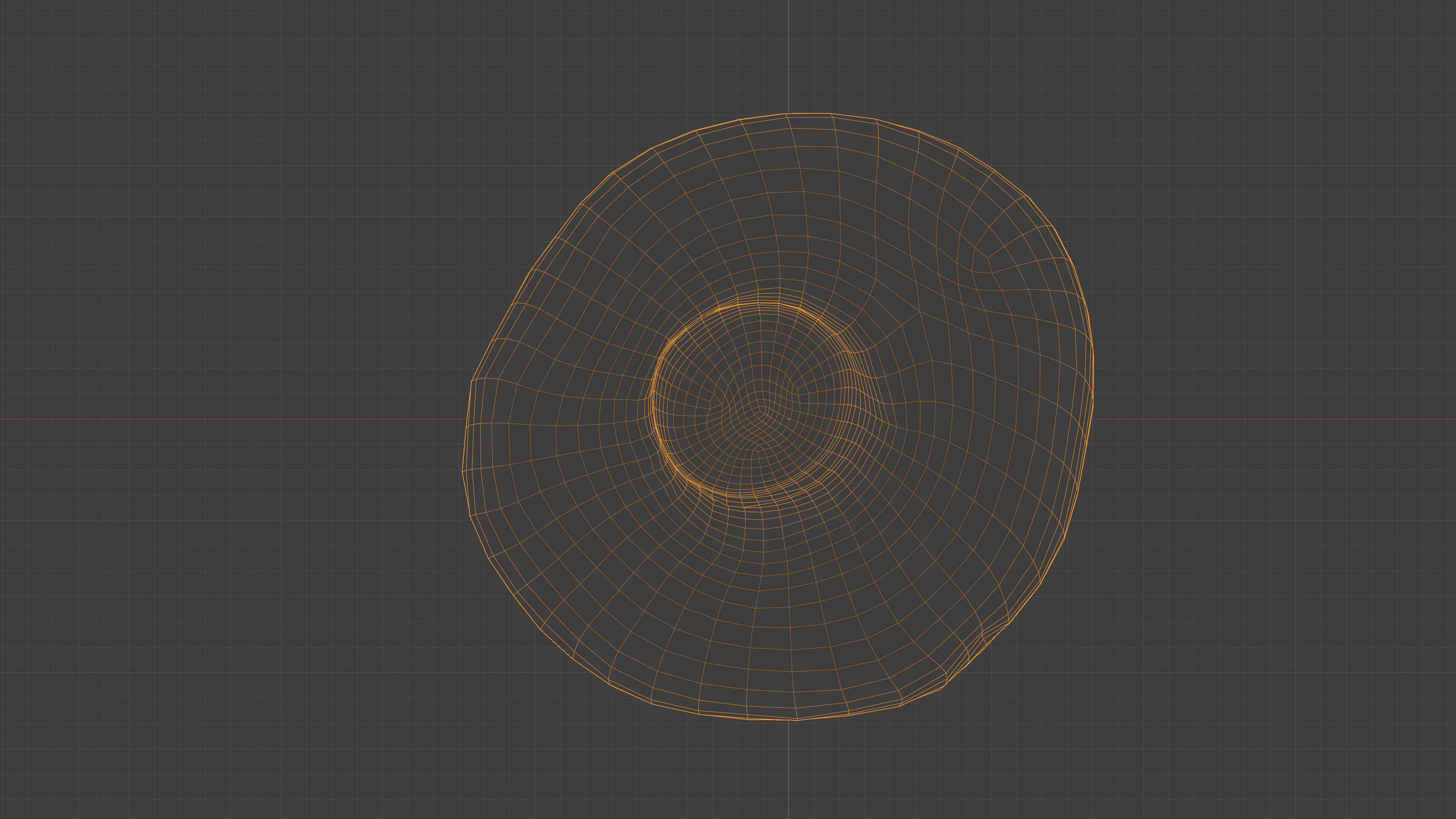Click the bottommost point of the mesh outline
This screenshot has width=1456, height=819.
pos(797,720)
